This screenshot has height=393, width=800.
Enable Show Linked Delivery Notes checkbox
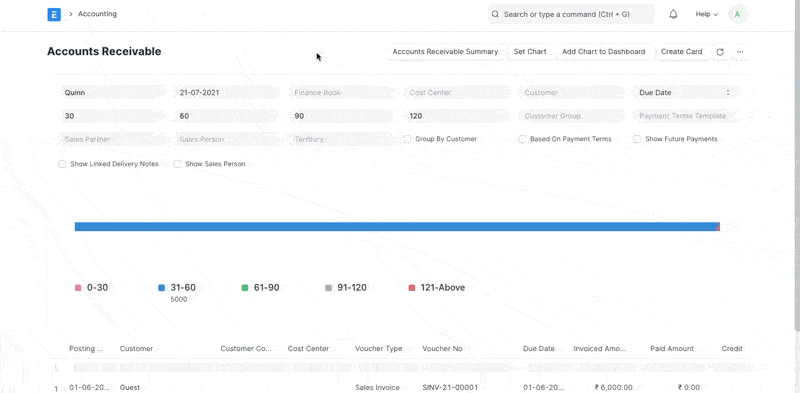click(x=62, y=164)
